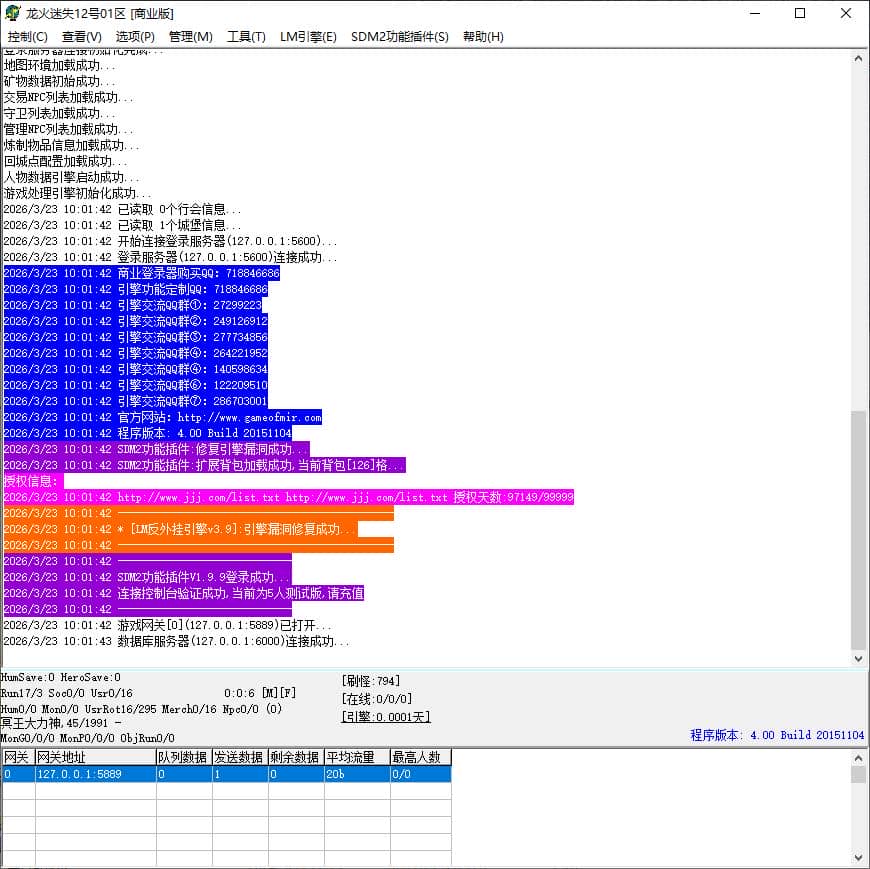
Task: Click the 网关地址 column header
Action: 95,757
